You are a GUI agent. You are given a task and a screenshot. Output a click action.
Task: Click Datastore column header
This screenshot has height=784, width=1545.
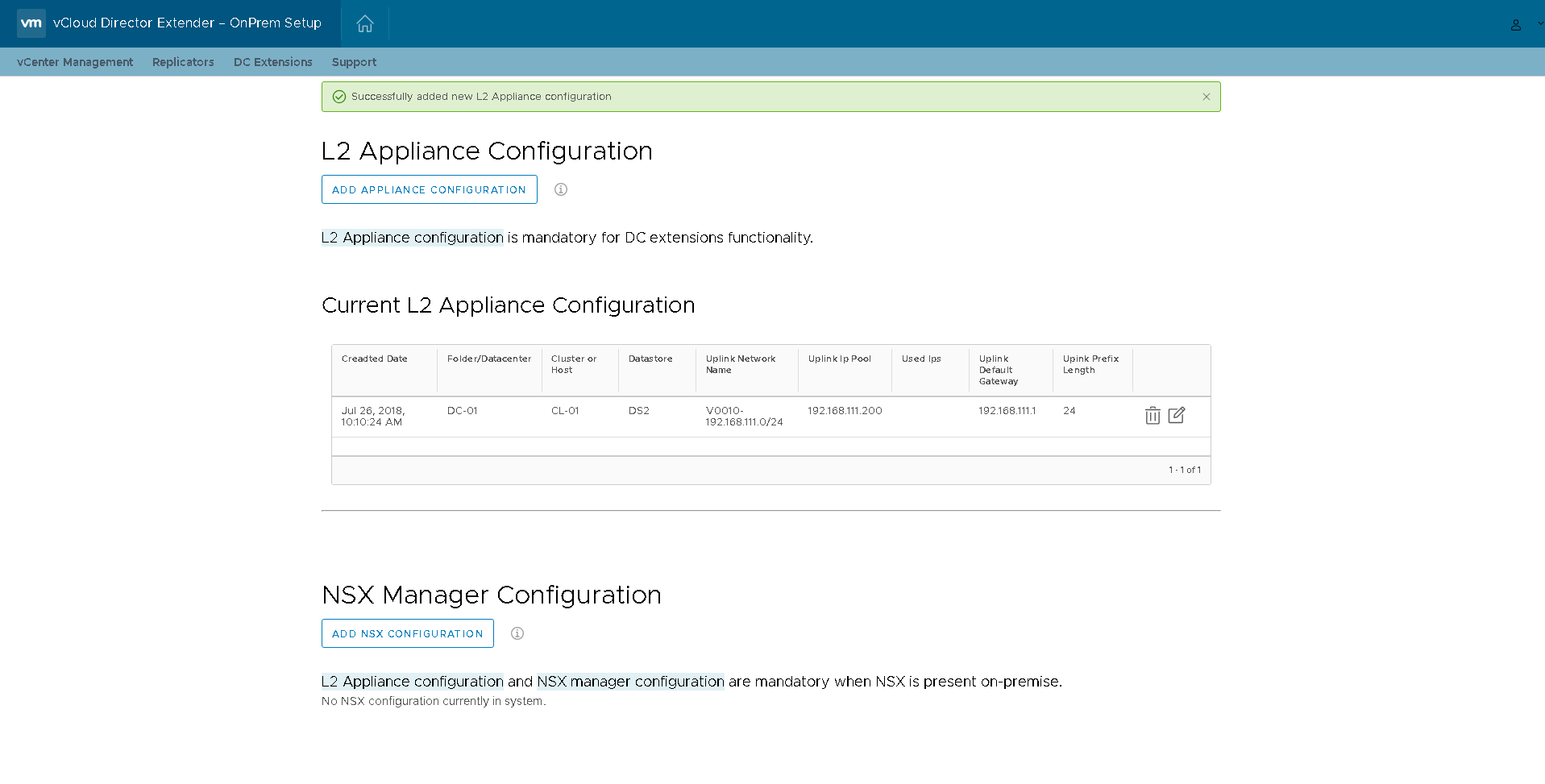point(650,359)
